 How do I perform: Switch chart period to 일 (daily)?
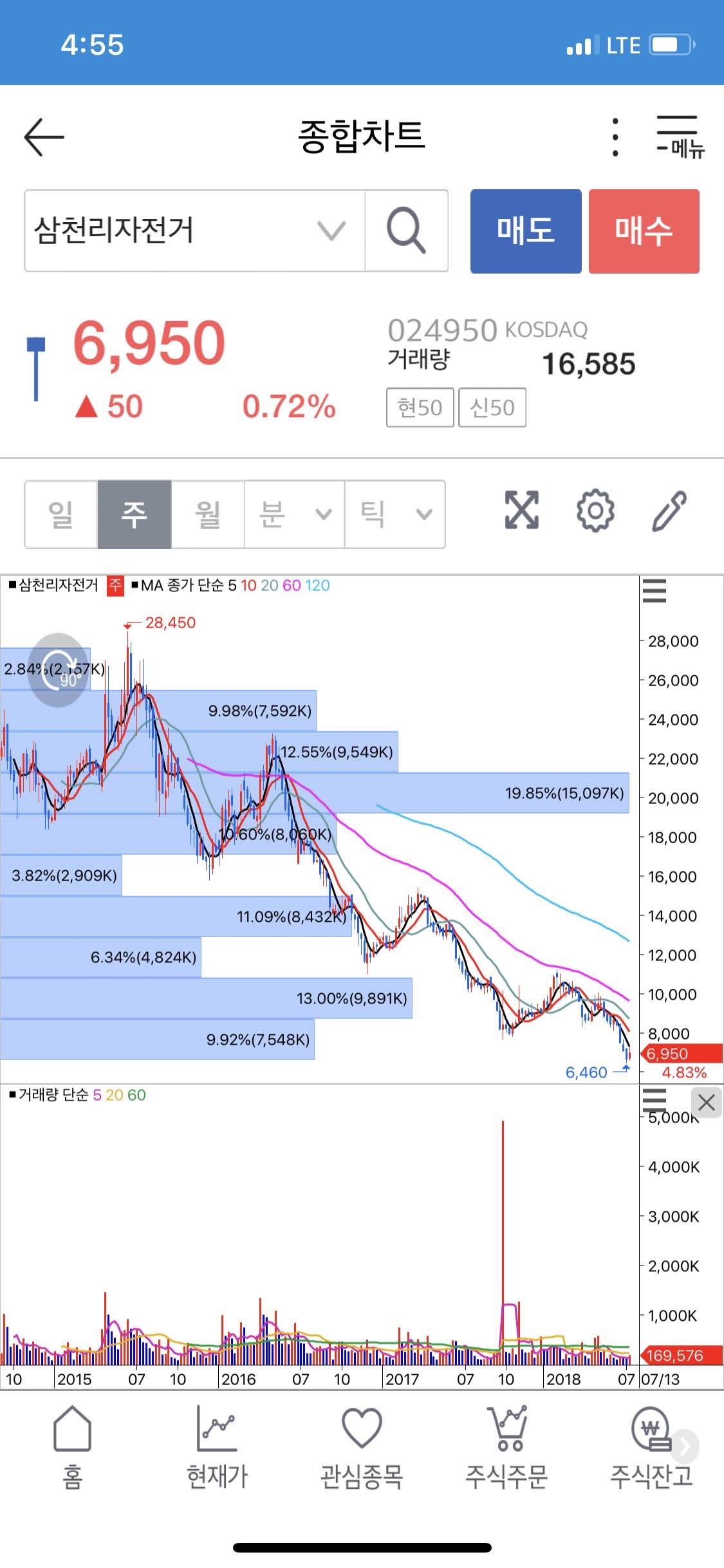[61, 514]
